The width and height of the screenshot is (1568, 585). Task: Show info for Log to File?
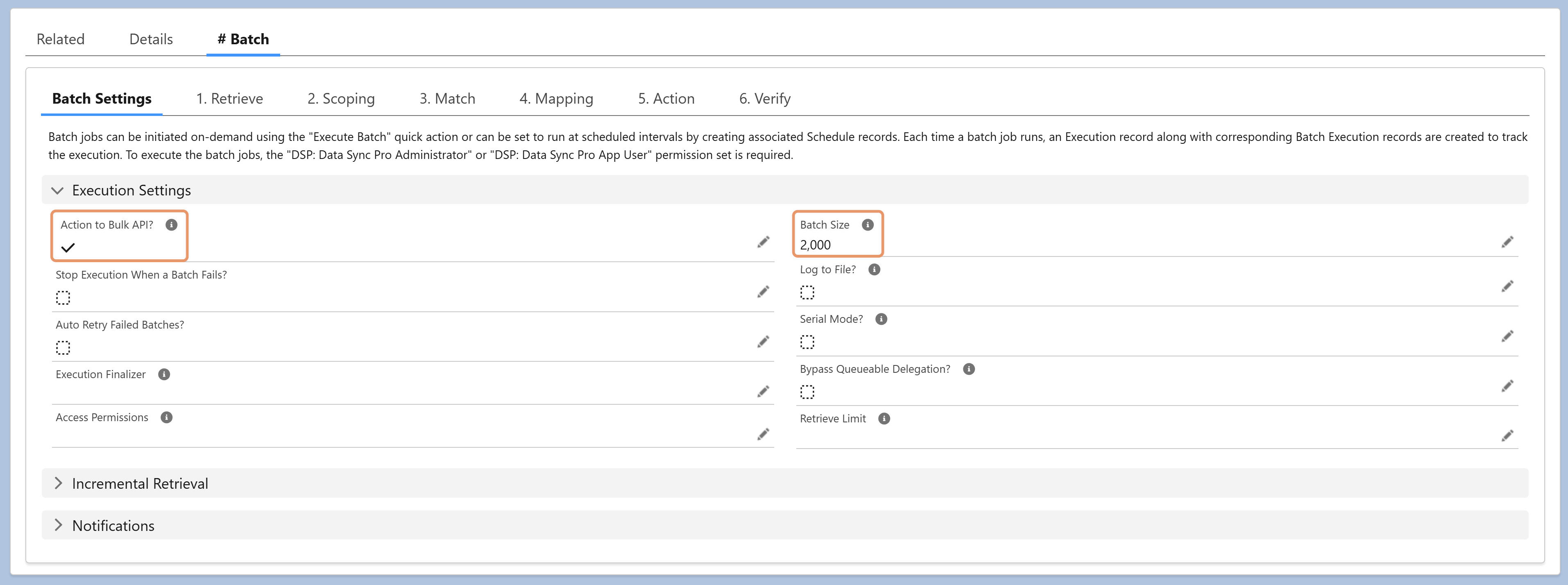pos(874,269)
